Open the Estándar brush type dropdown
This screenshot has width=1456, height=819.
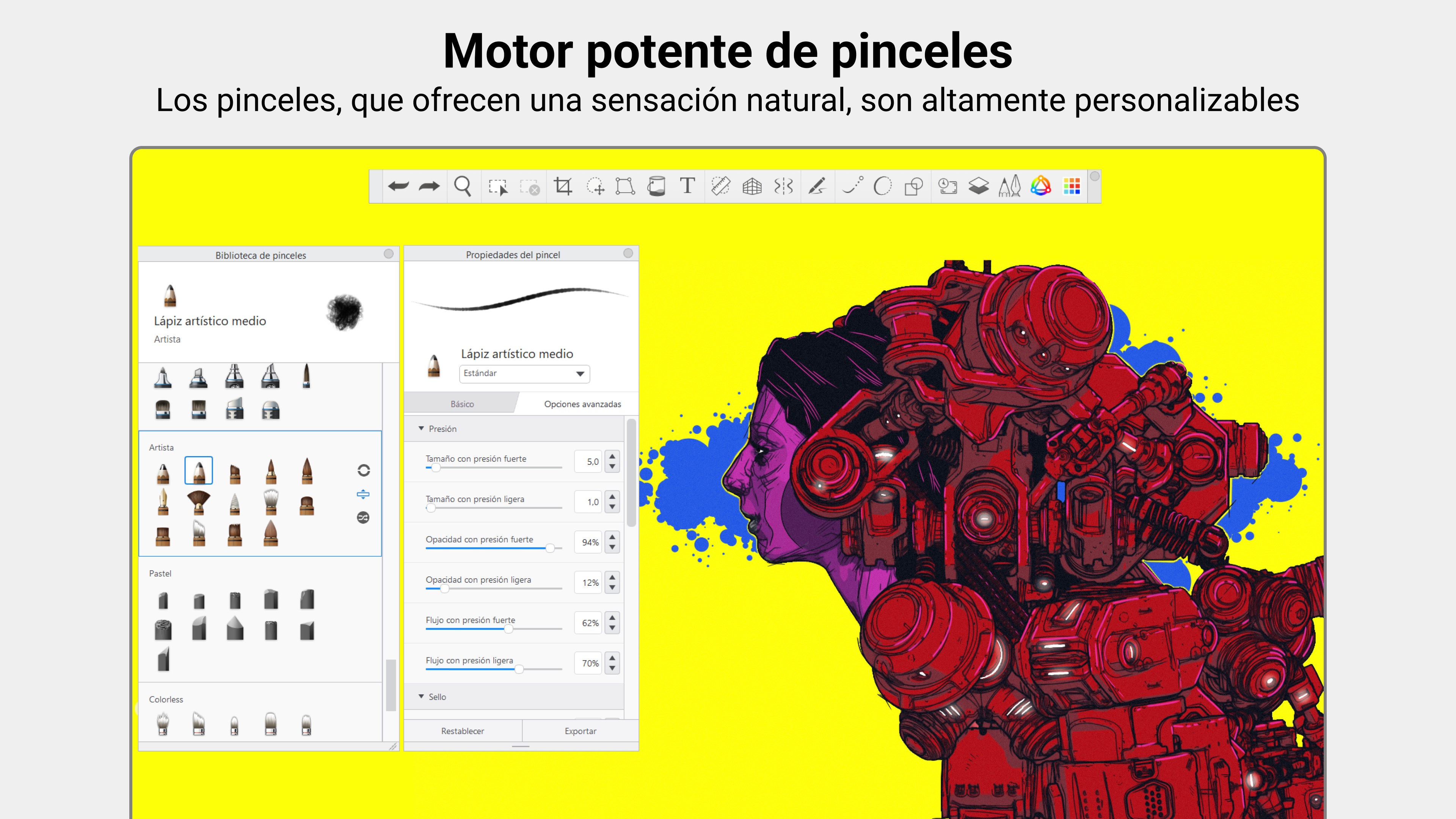[x=524, y=373]
